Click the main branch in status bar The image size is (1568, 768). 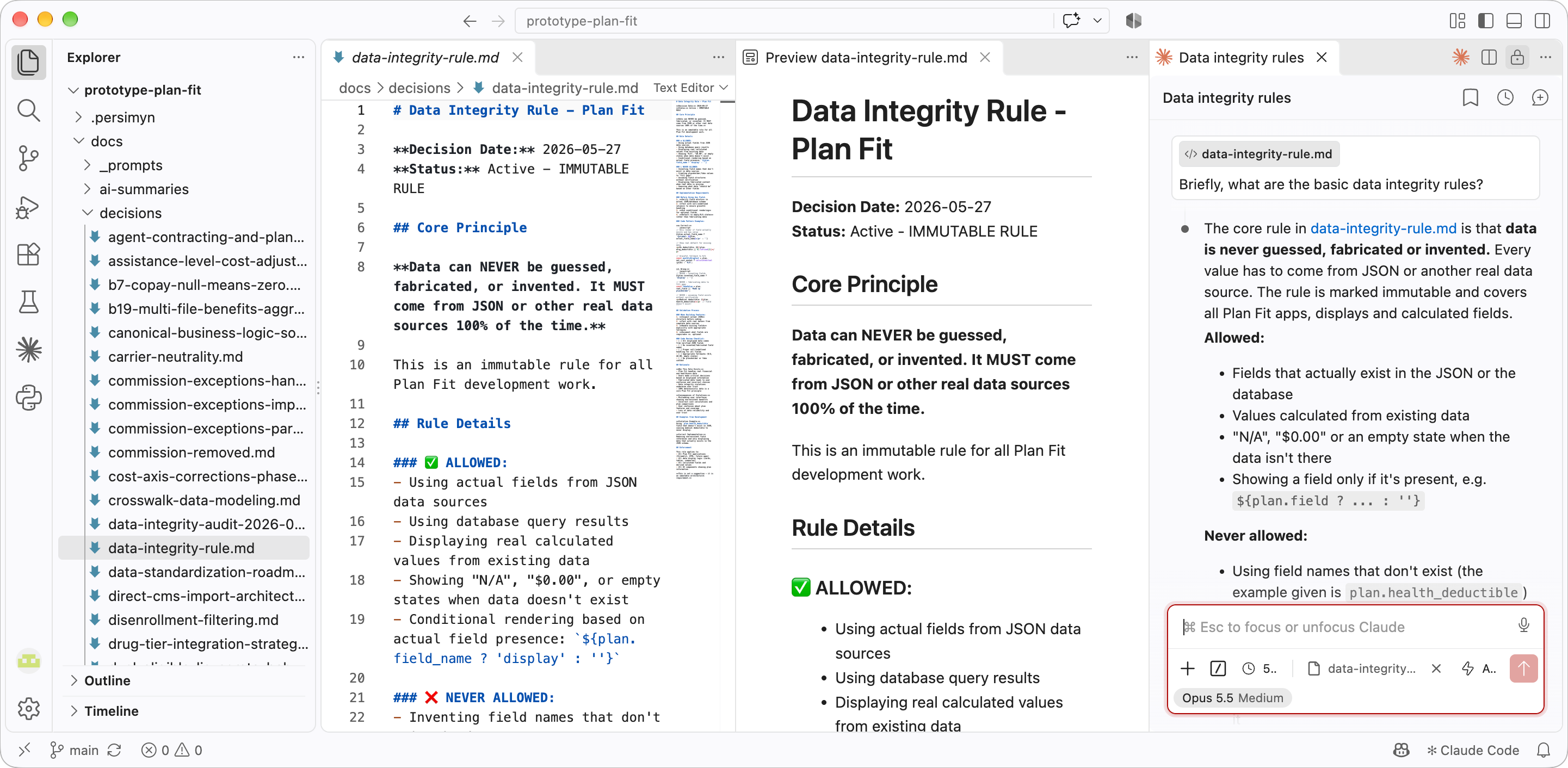coord(73,750)
